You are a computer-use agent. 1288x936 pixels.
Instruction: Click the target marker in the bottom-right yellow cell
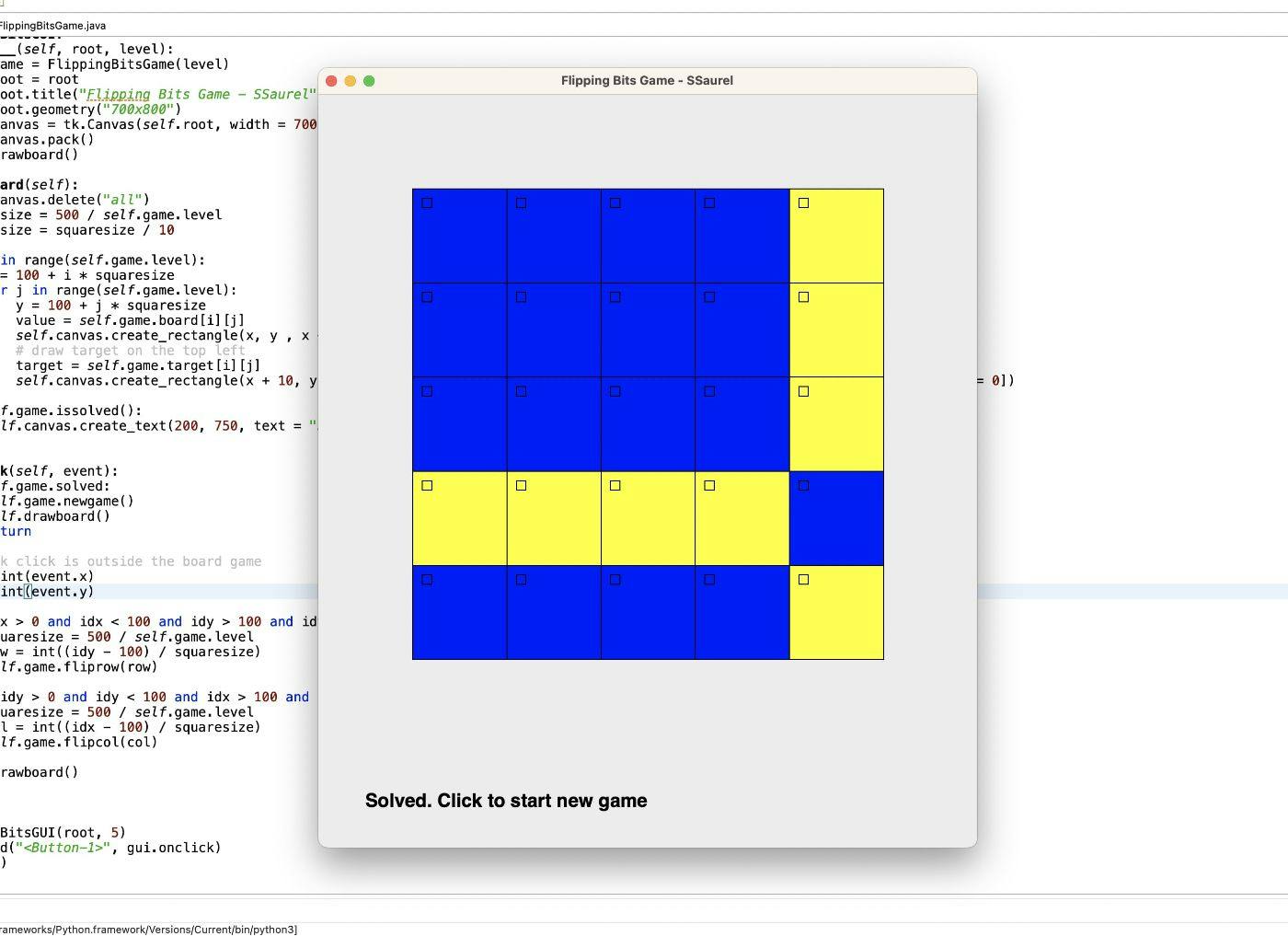[803, 580]
